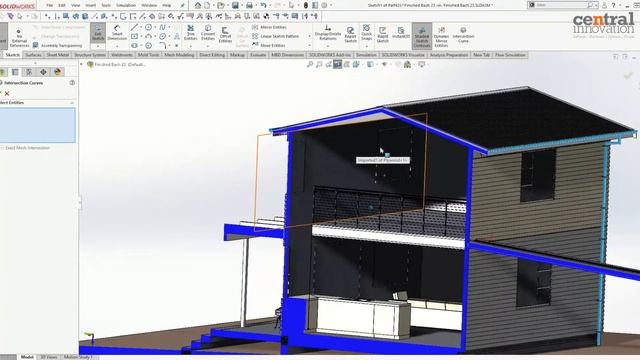Select the Circle sketch tool
This screenshot has width=640, height=360.
tap(149, 27)
